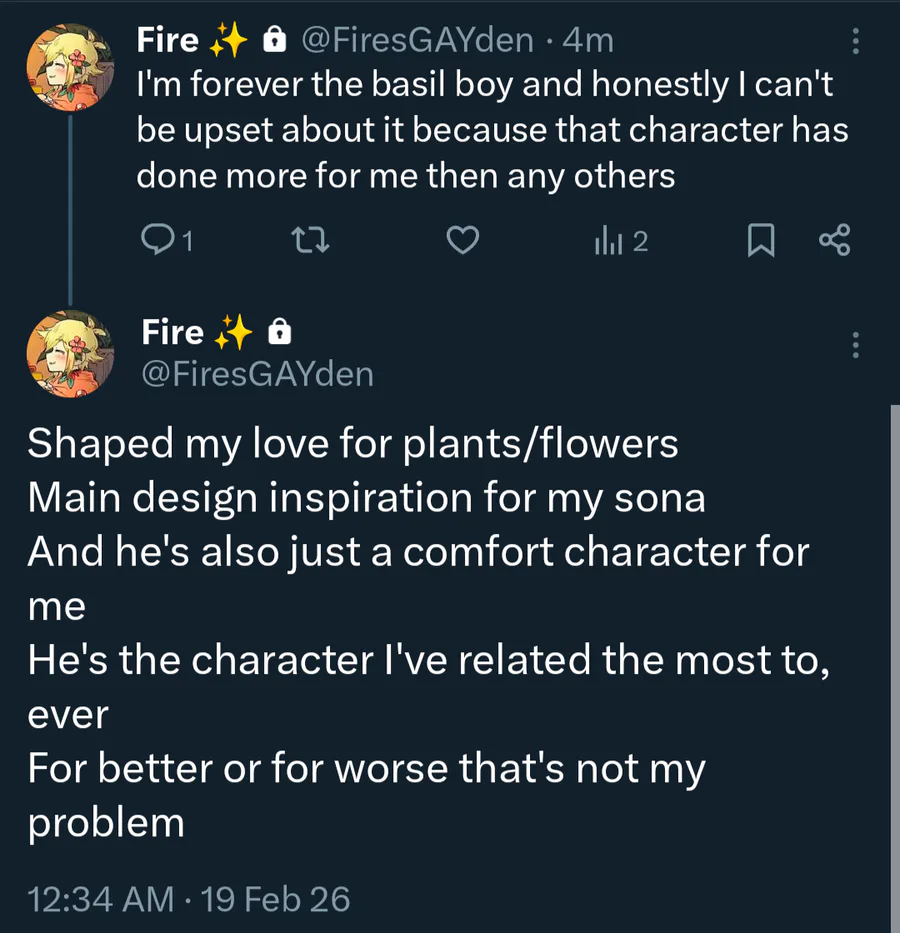Like the tweet with the heart icon

pos(461,241)
